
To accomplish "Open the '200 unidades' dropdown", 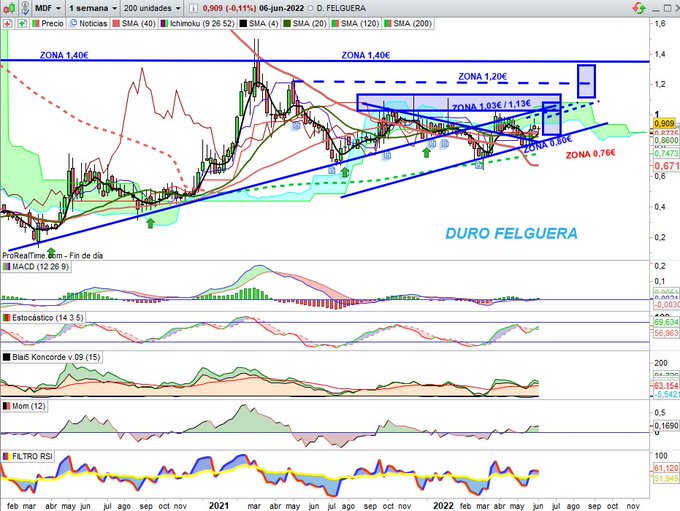I will coord(151,8).
